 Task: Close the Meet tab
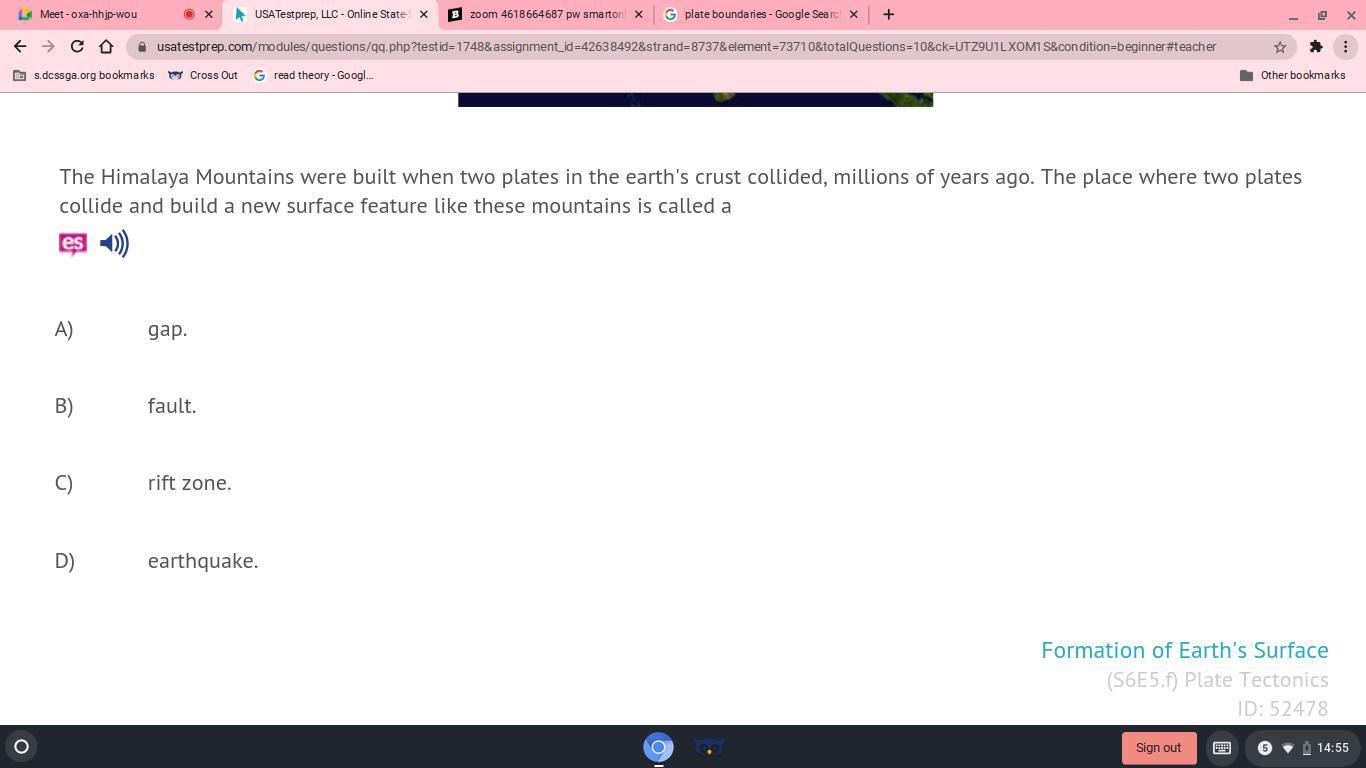tap(209, 14)
